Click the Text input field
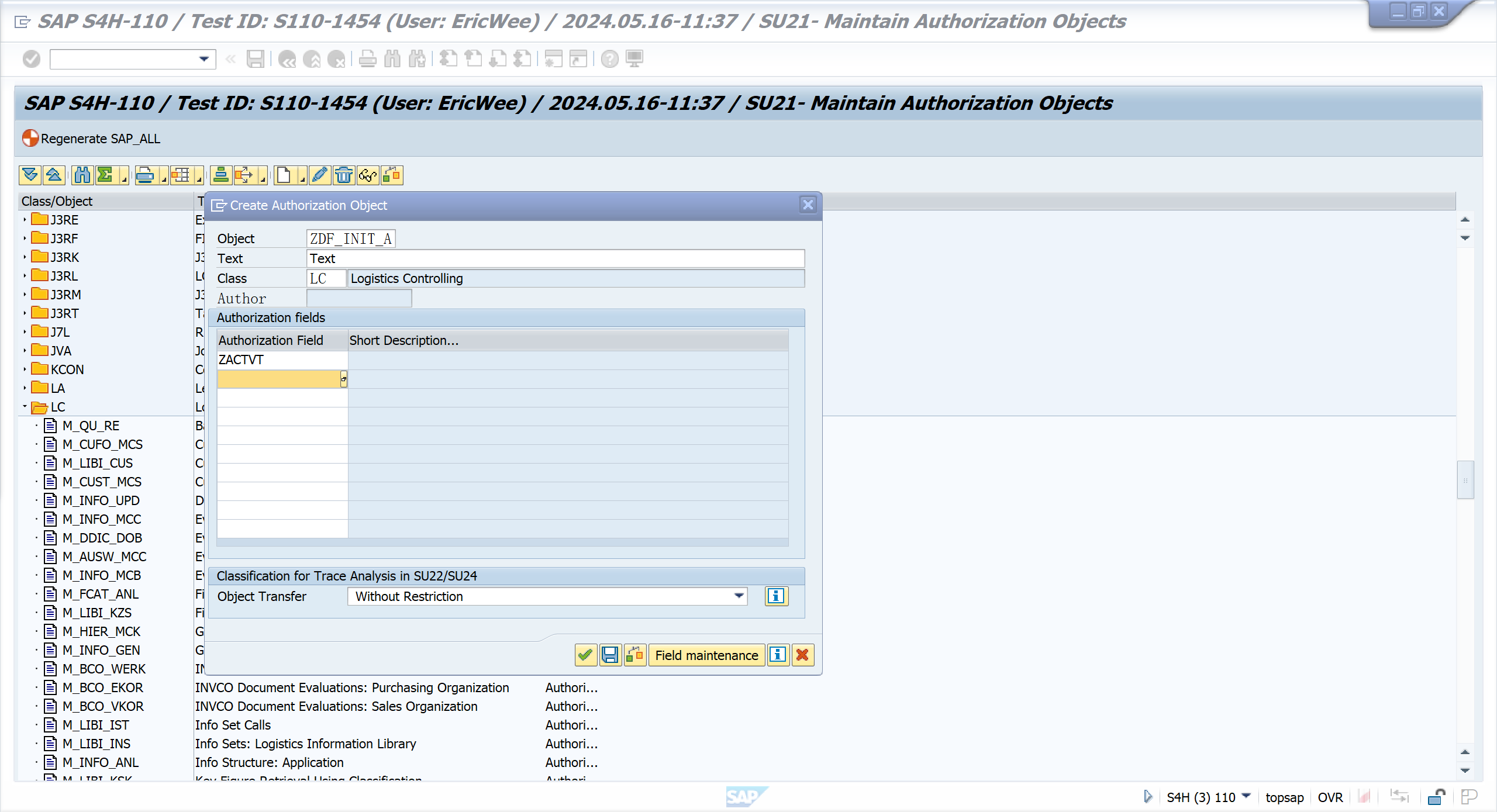Screen dimensions: 1497x812 tap(554, 258)
